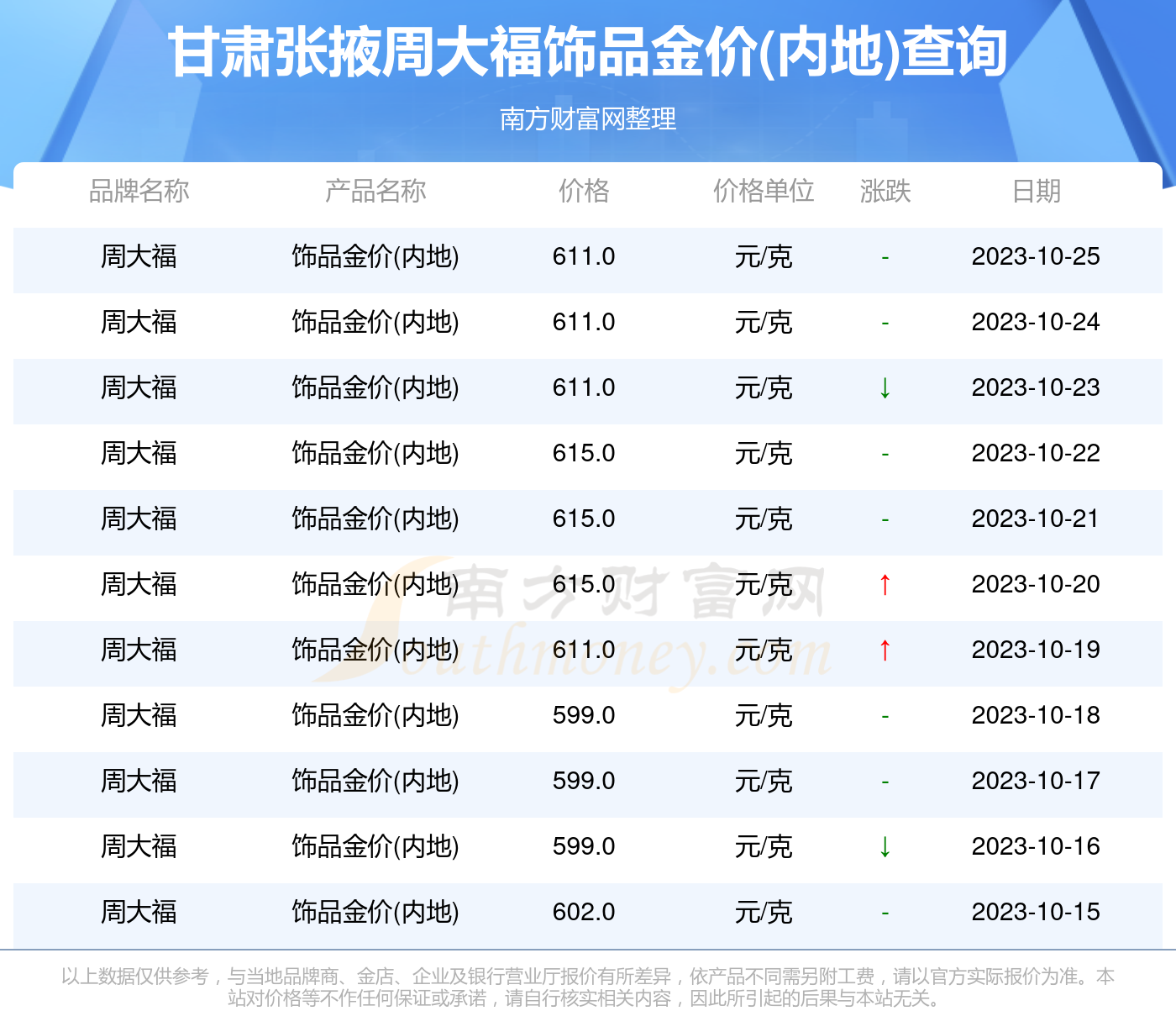Click the up arrow in the 2023-10-20 row
The height and width of the screenshot is (1011, 1176).
point(885,584)
